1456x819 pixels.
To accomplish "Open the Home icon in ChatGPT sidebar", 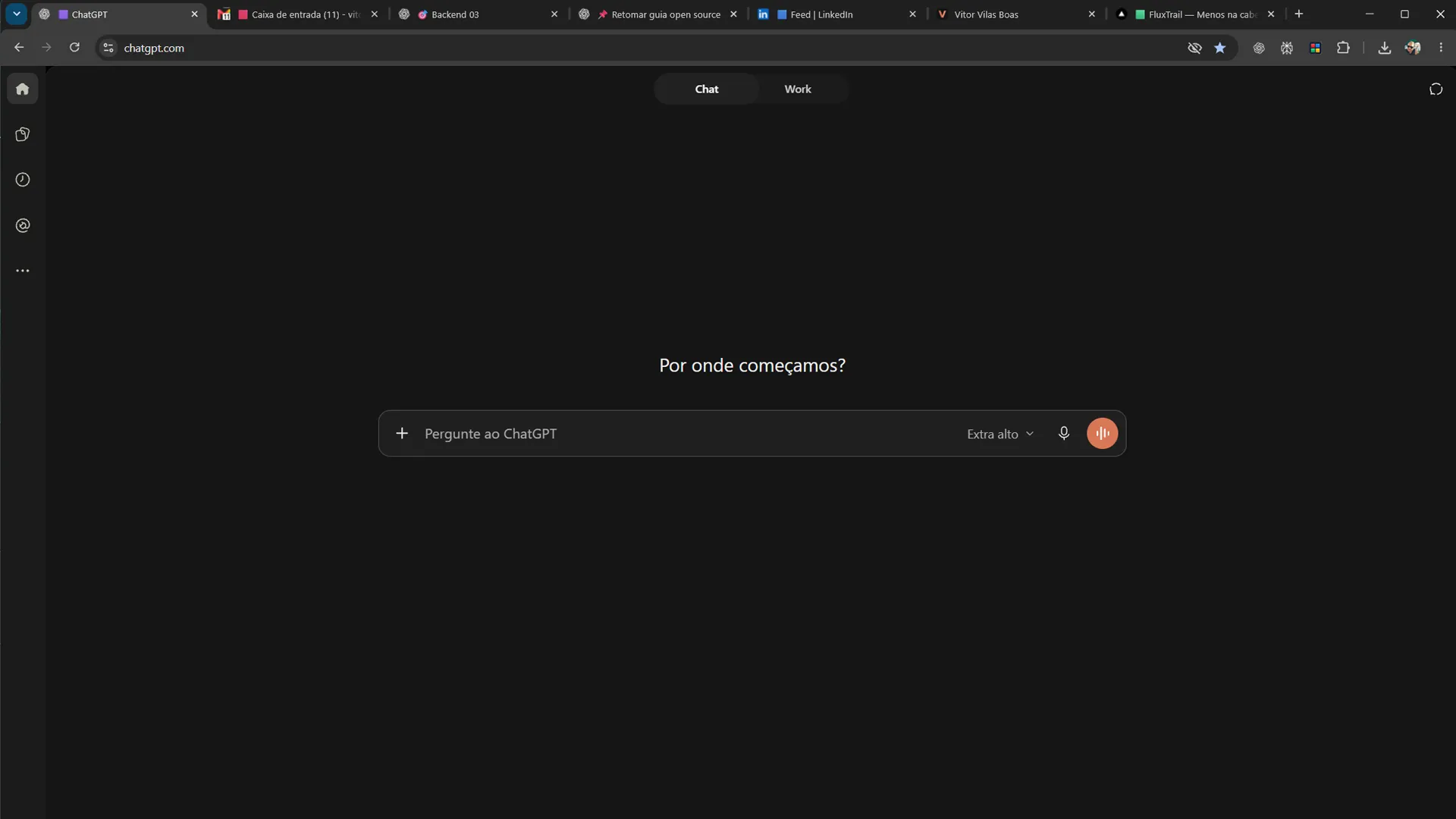I will 23,89.
